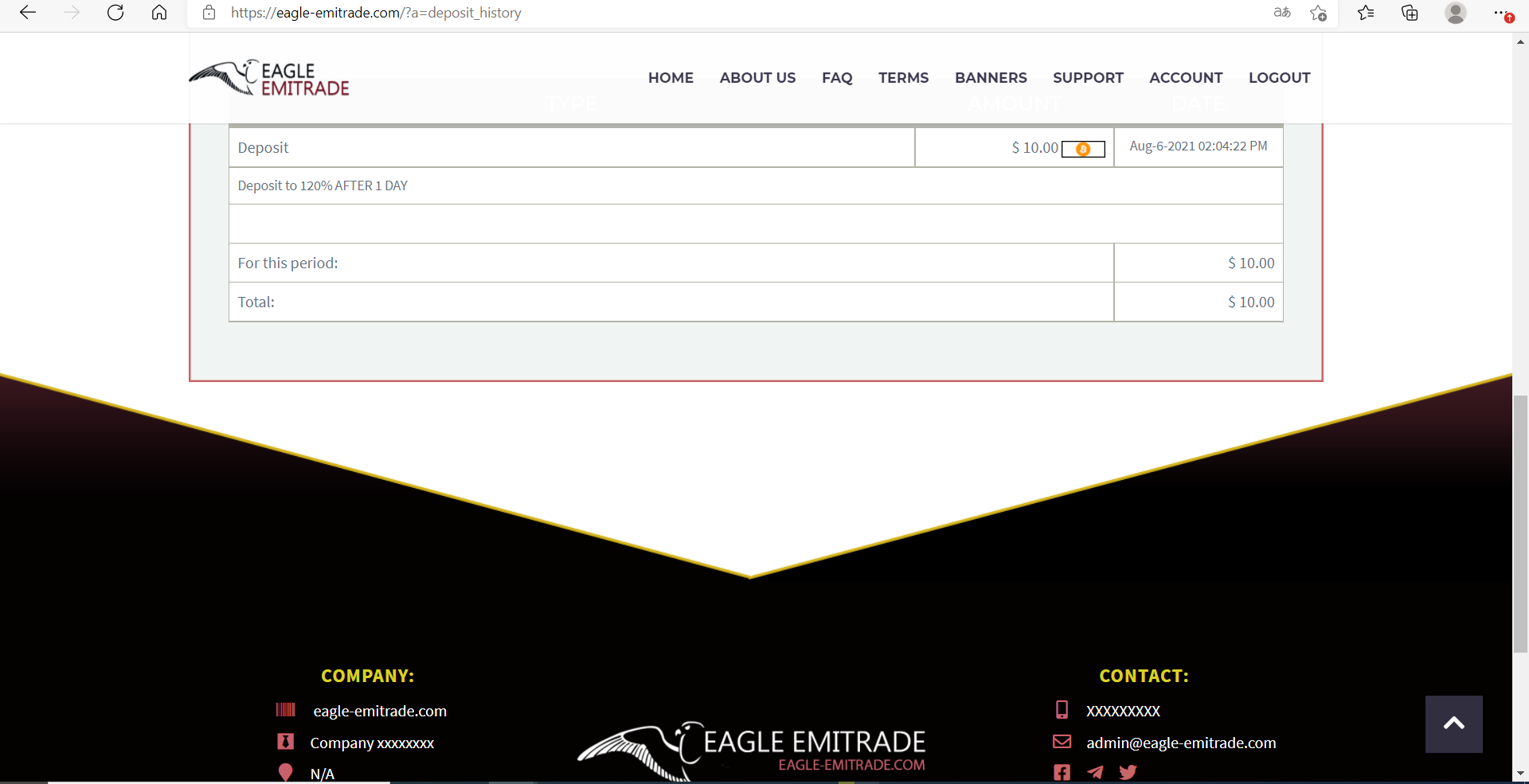Screen dimensions: 1529x784
Task: Add this page to favorites star
Action: (x=1318, y=13)
